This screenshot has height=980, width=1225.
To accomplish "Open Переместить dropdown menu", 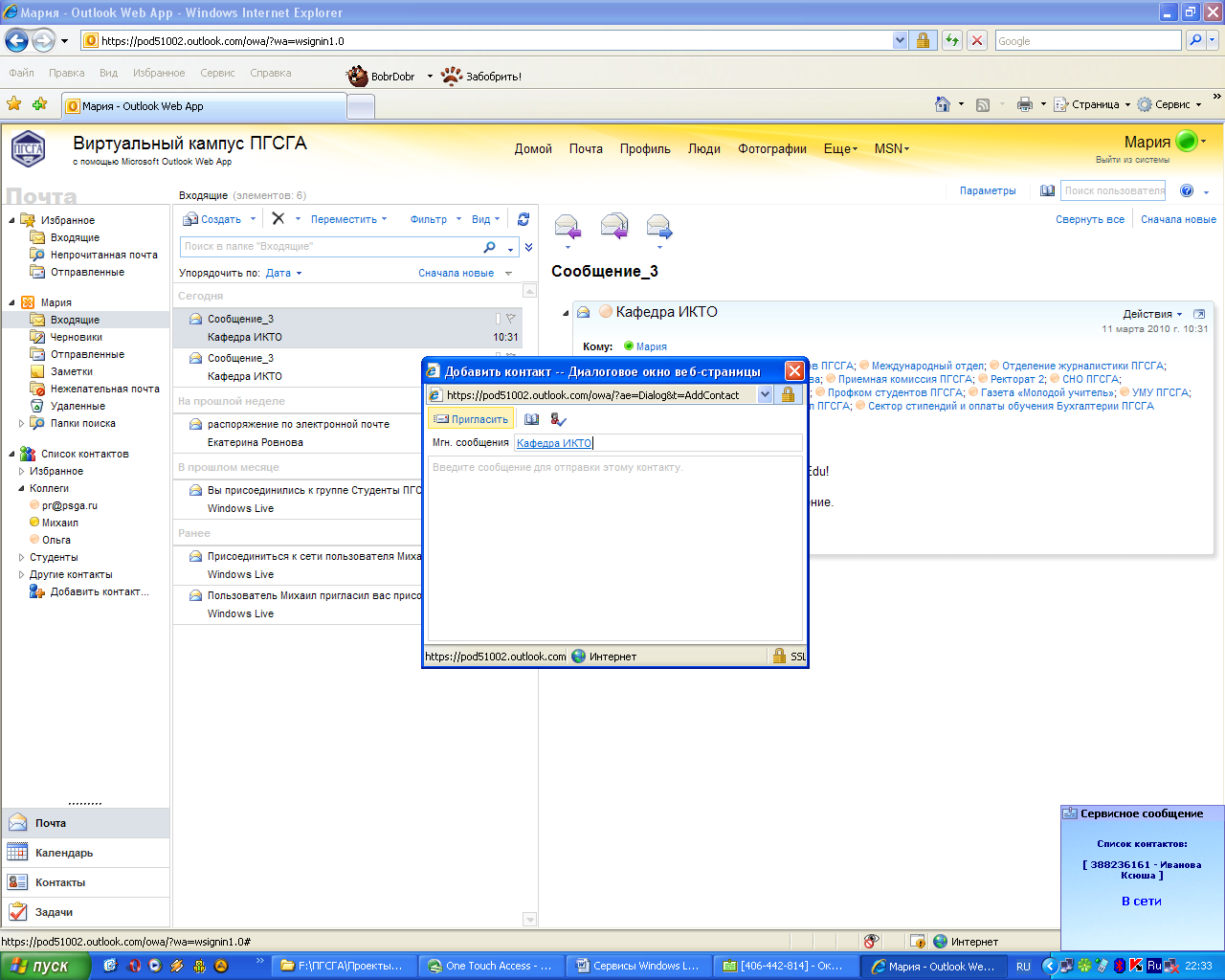I will 349,219.
